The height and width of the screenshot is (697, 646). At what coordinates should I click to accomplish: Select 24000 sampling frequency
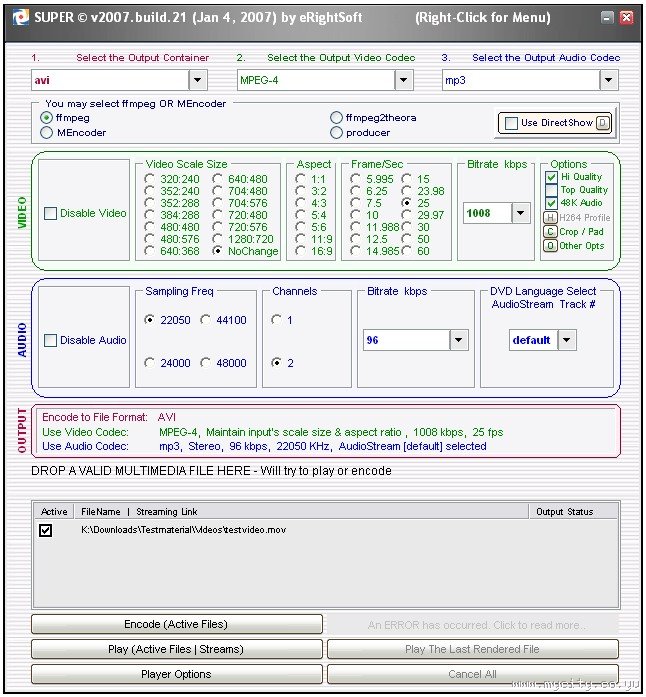tap(149, 363)
